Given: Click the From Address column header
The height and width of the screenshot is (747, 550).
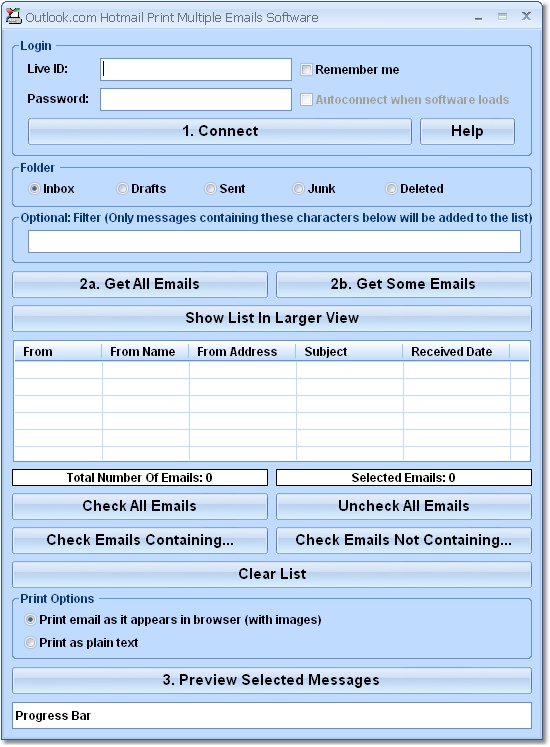Looking at the screenshot, I should tap(242, 352).
